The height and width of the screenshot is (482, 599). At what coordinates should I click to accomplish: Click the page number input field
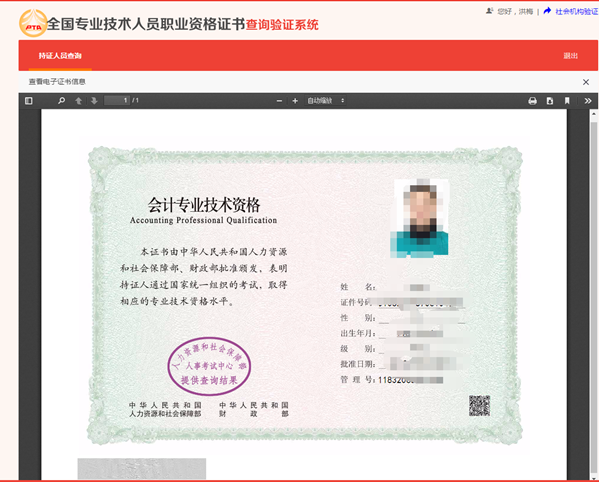117,100
